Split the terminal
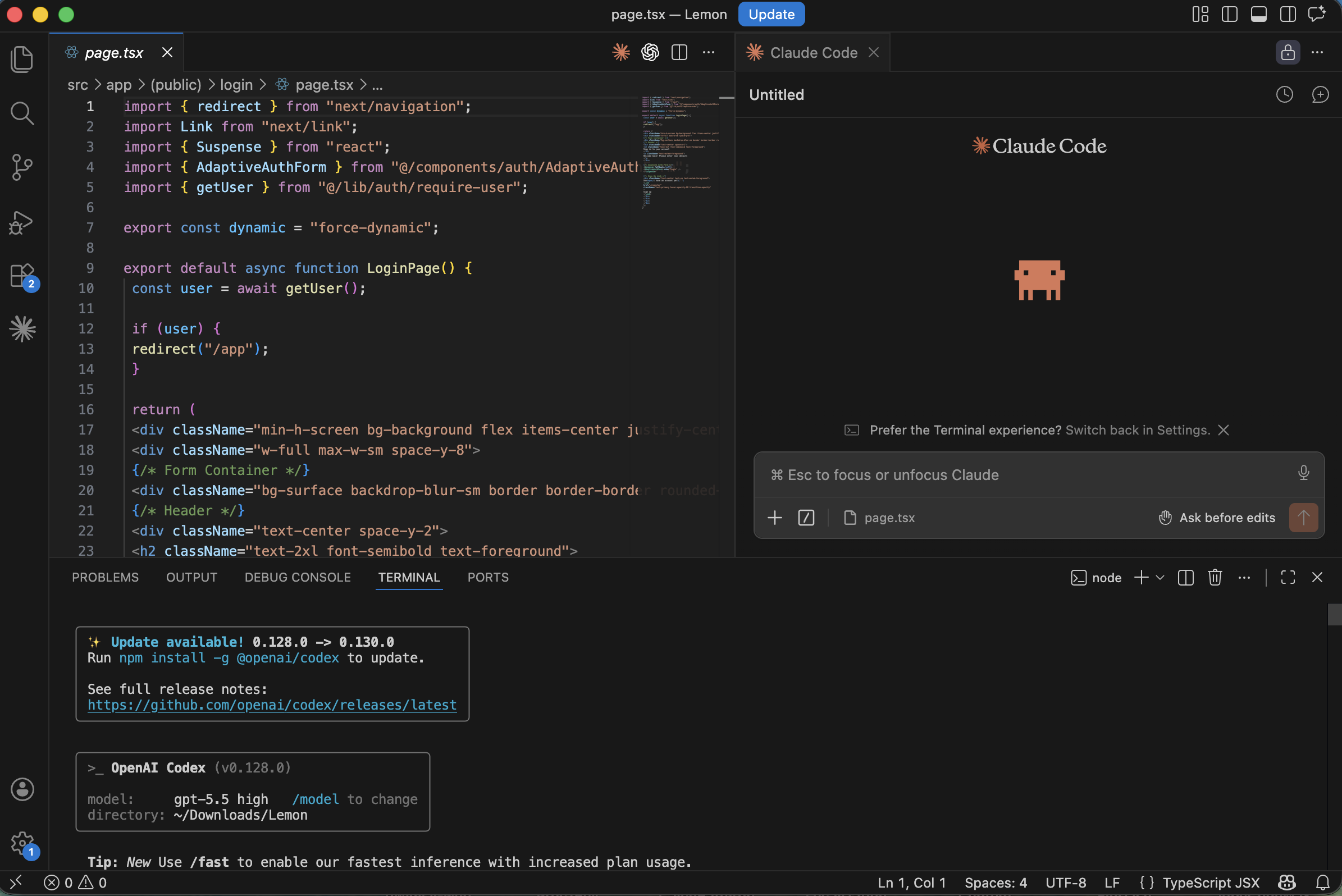 (x=1185, y=578)
